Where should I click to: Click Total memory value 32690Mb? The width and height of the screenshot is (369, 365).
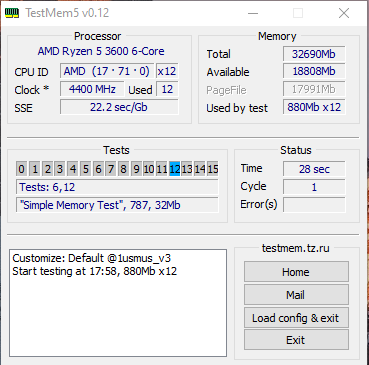pos(314,54)
